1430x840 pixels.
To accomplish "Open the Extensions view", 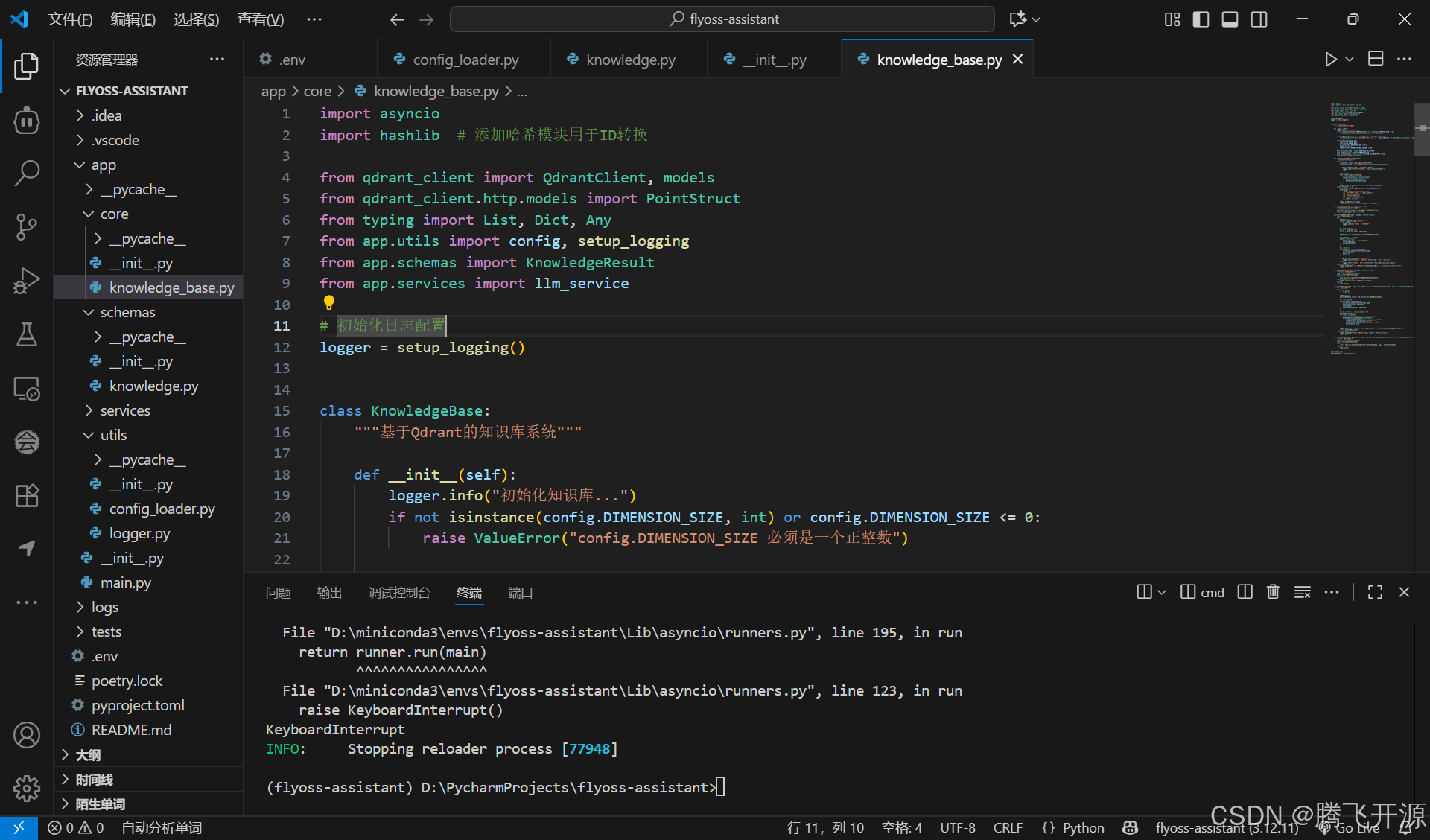I will (x=27, y=495).
